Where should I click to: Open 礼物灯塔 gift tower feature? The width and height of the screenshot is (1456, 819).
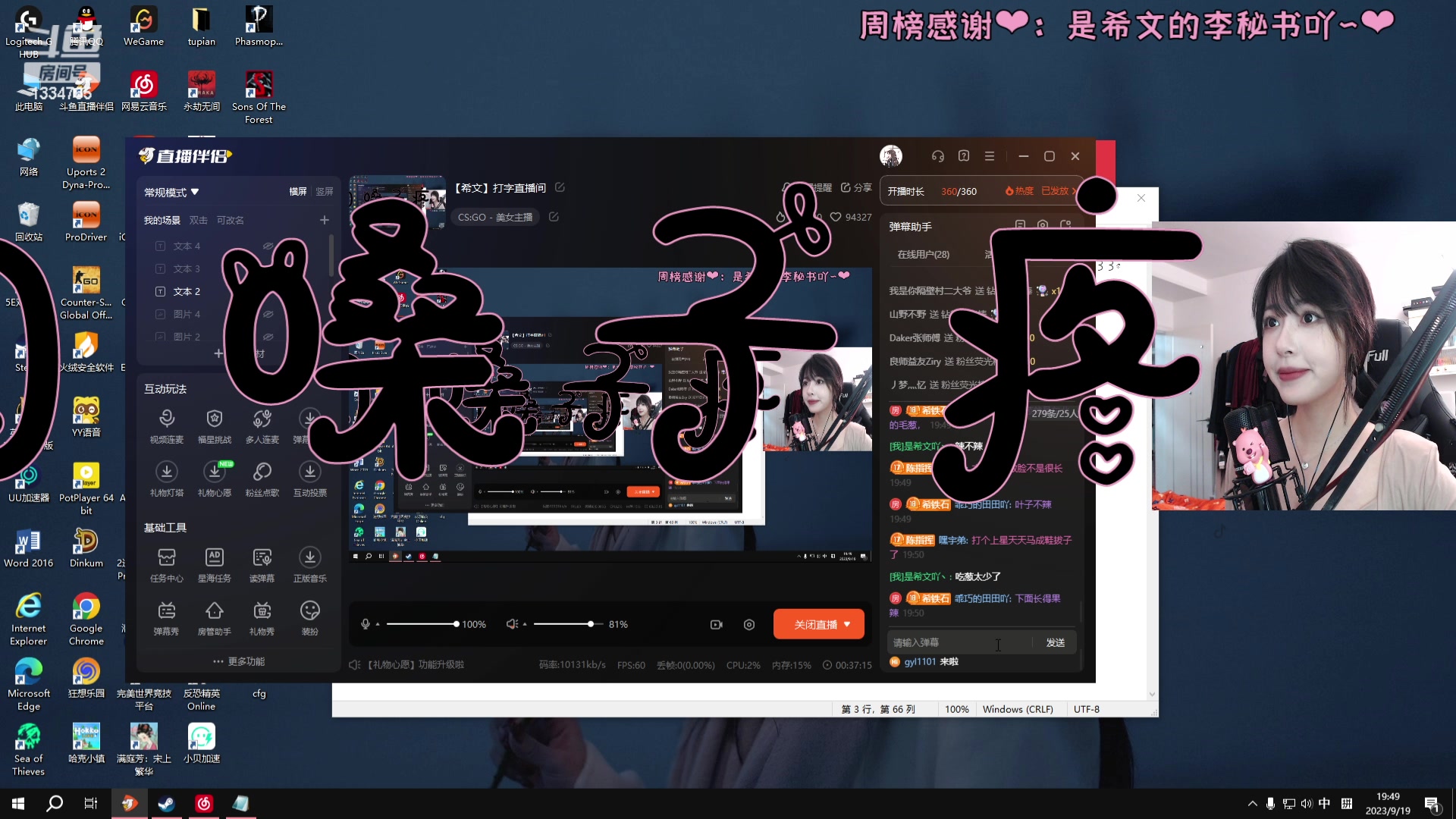[166, 479]
